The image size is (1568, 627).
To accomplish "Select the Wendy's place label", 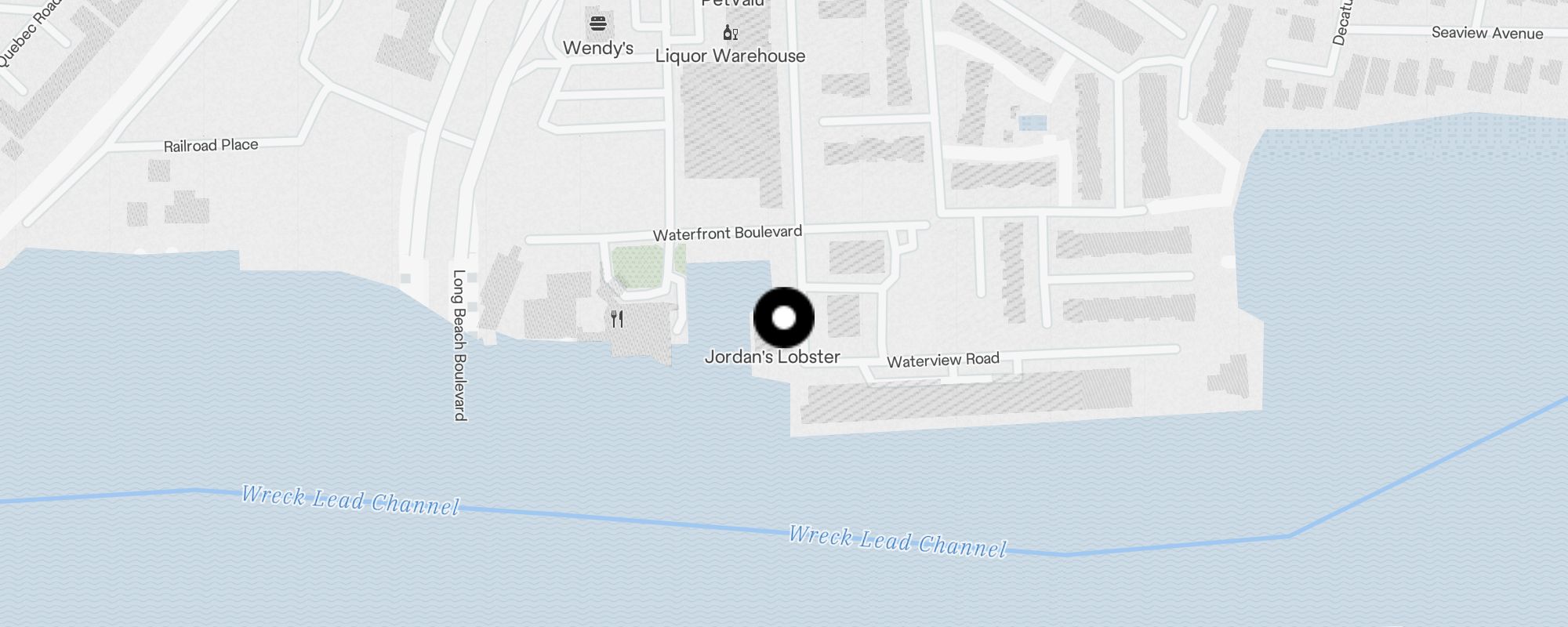I will click(598, 49).
